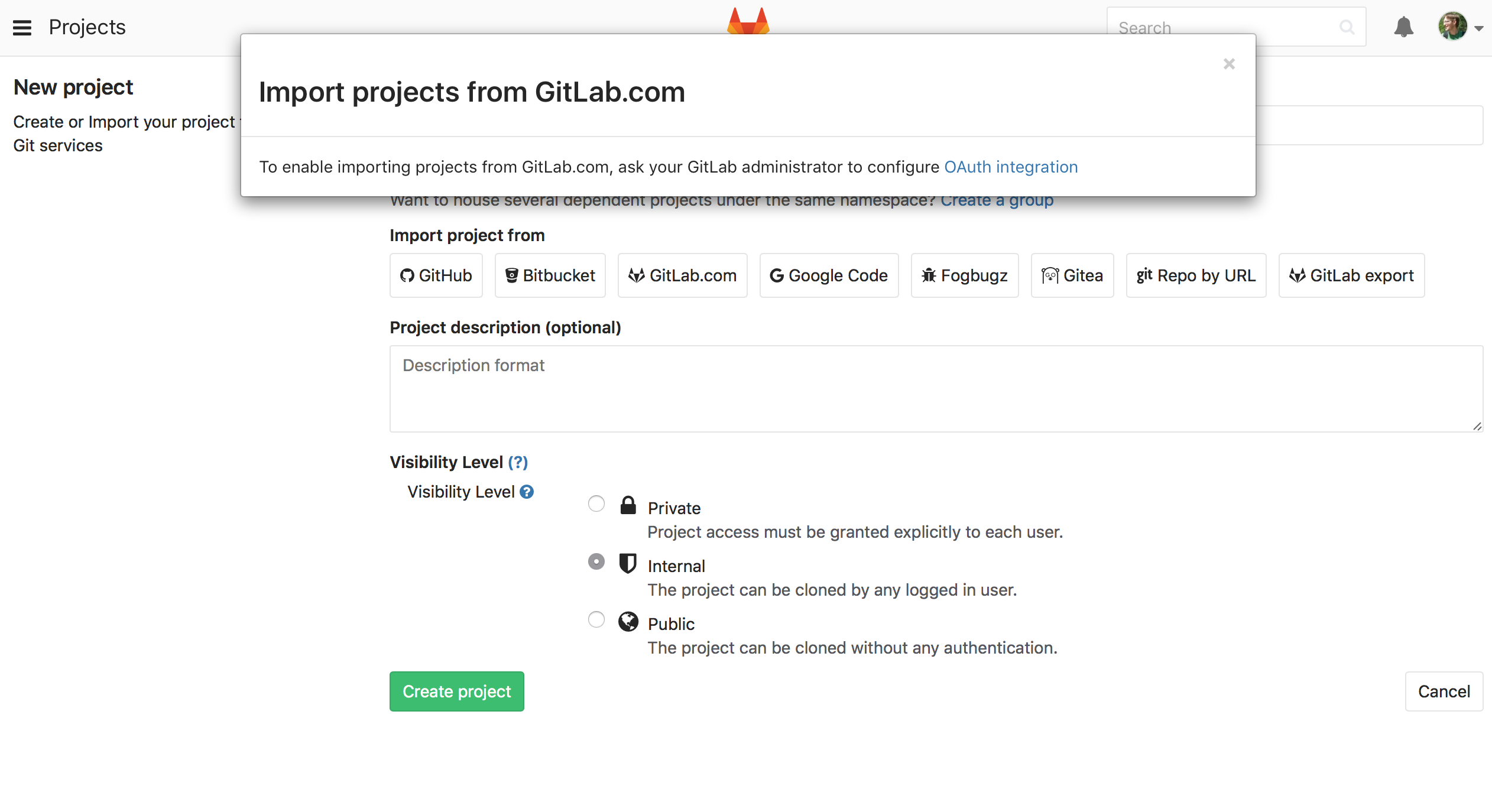1492x812 pixels.
Task: Choose GitLab export import option
Action: coord(1351,275)
